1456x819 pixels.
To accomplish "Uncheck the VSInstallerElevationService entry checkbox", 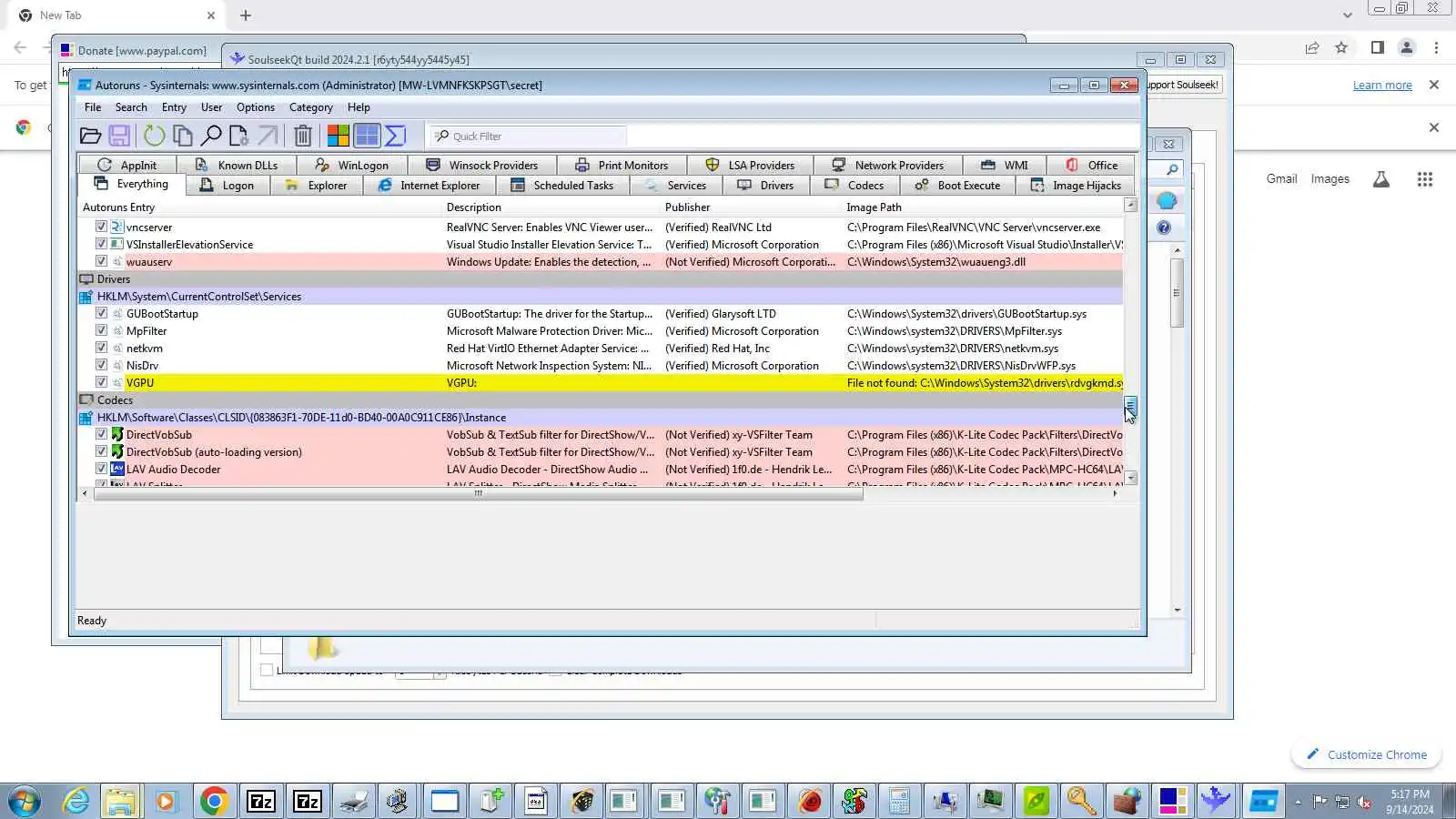I will point(101,244).
